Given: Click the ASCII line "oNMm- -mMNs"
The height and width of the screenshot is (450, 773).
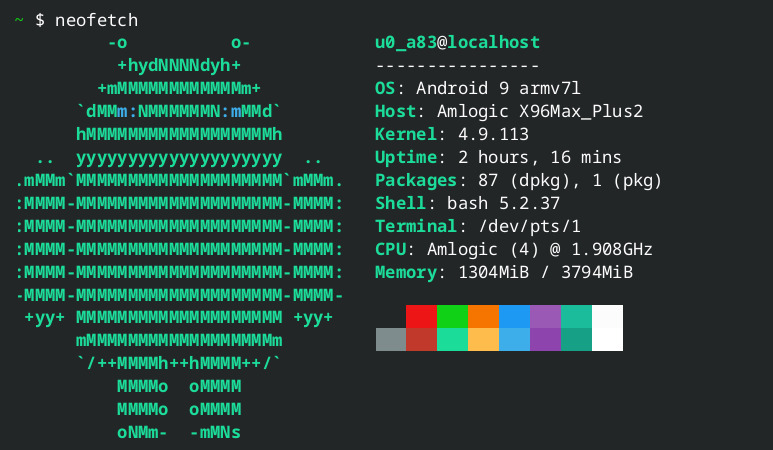Looking at the screenshot, I should tap(179, 433).
